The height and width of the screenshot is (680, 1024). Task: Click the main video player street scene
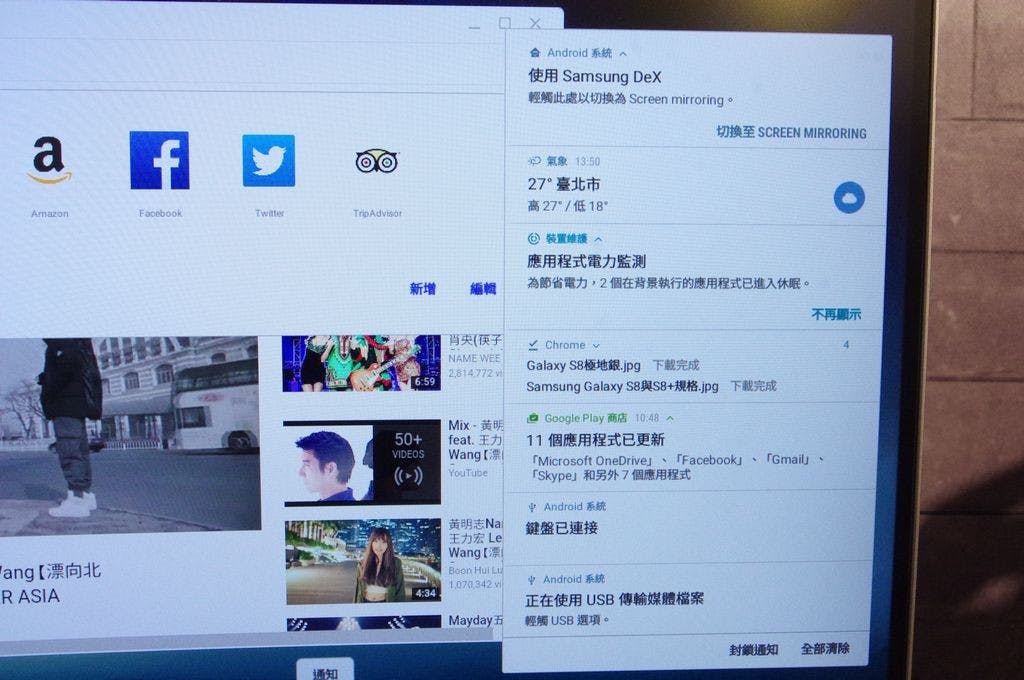tap(130, 436)
